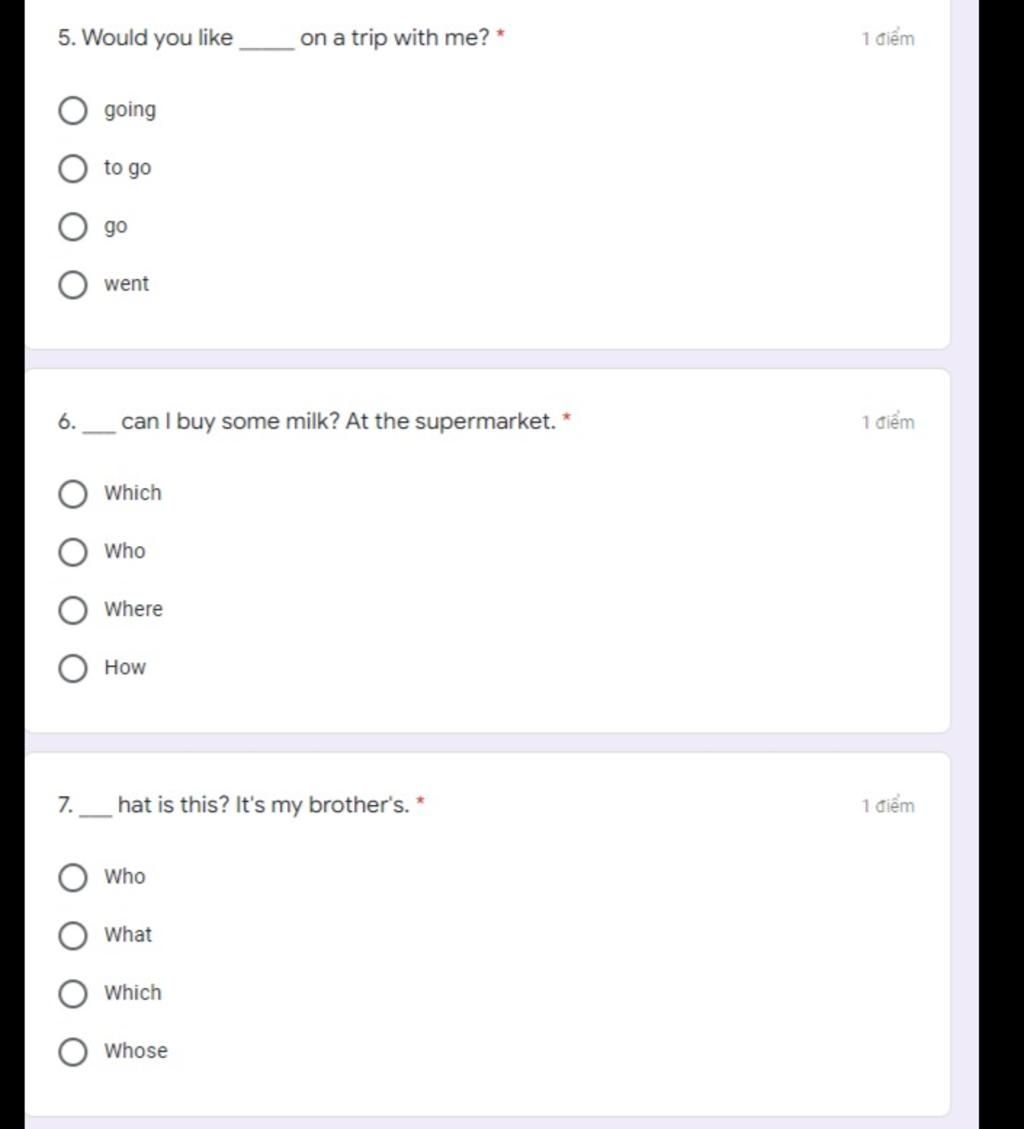1024x1129 pixels.
Task: Select 'Where' radio button
Action: [73, 610]
